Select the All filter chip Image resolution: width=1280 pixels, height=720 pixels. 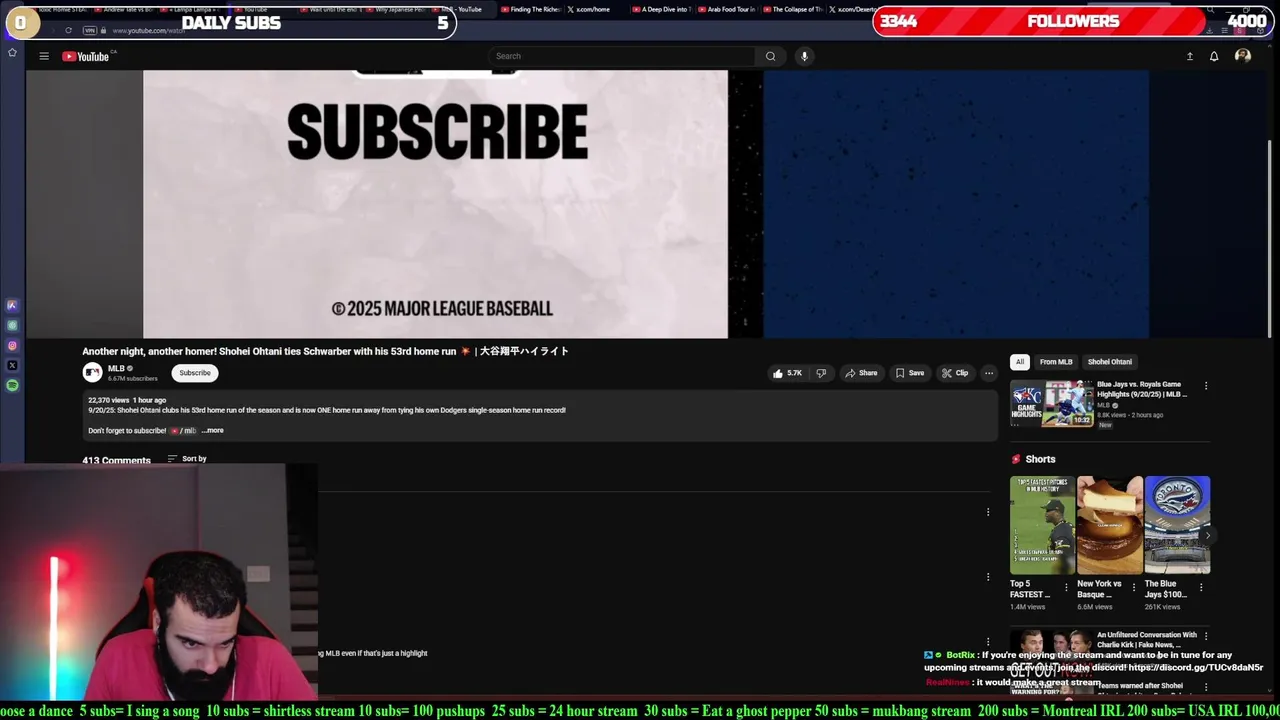1020,362
